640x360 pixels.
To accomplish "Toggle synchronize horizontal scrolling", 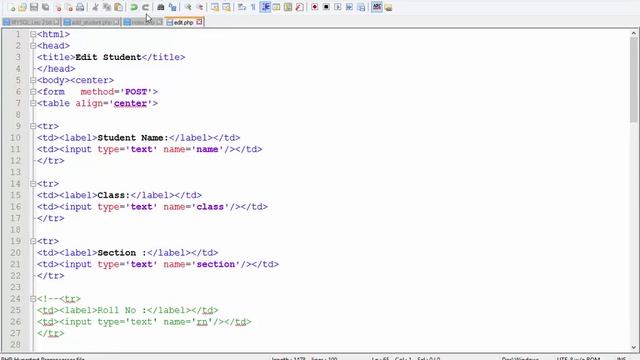I will click(x=226, y=7).
